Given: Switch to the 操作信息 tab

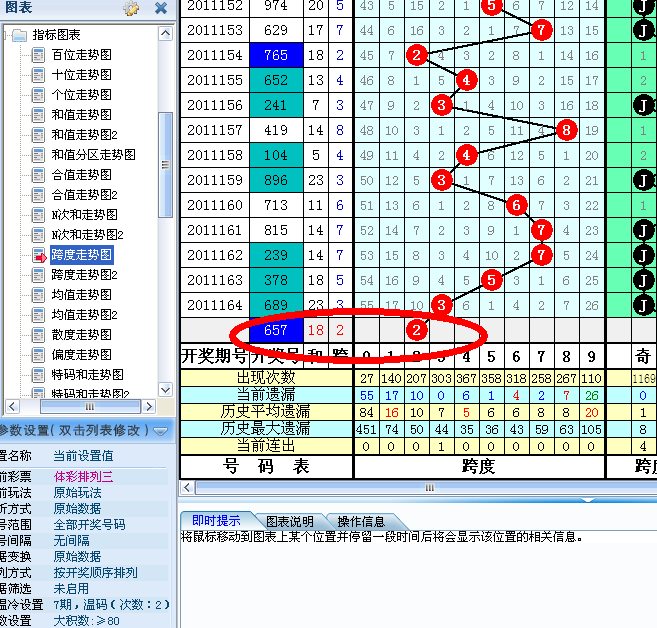Looking at the screenshot, I should (361, 521).
